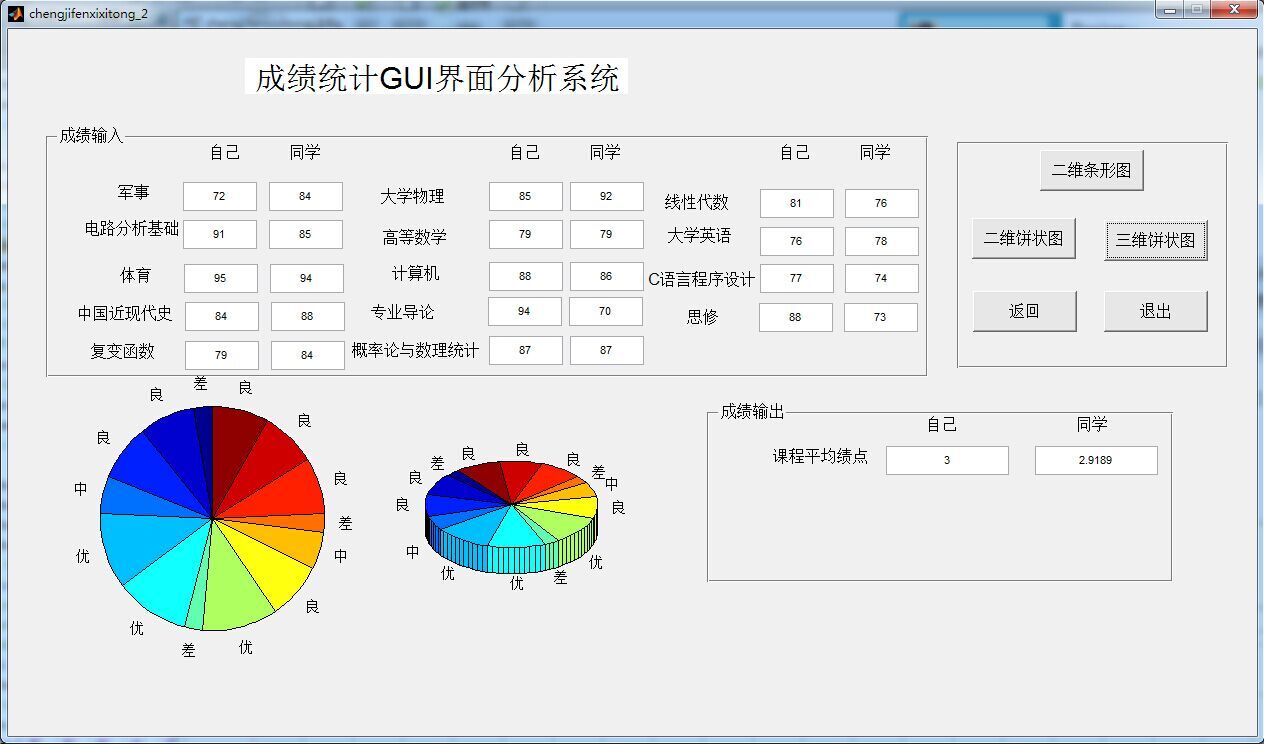Click own 课程平均绩点 output field
Image resolution: width=1264 pixels, height=744 pixels.
[x=947, y=460]
